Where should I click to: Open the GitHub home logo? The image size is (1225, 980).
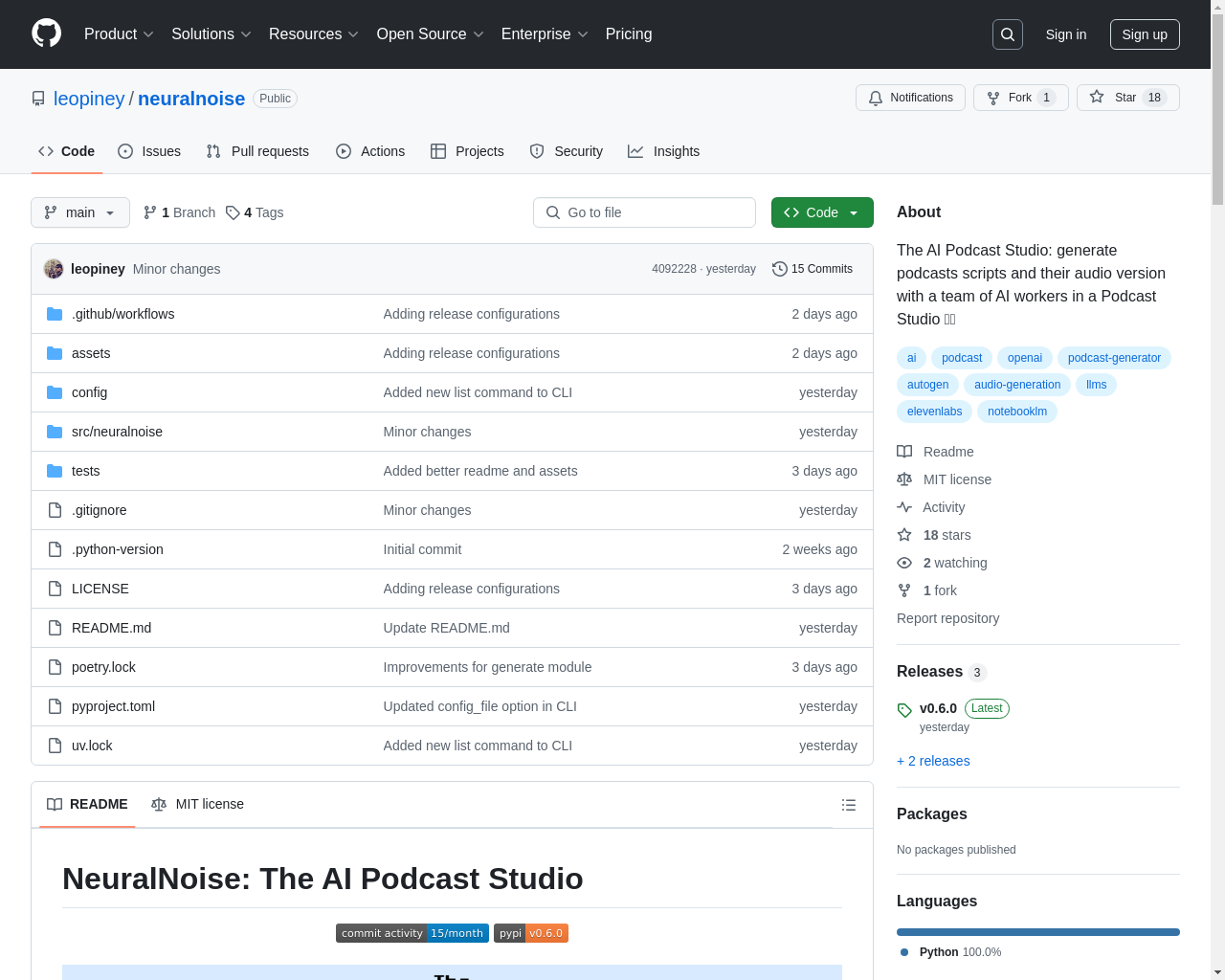pos(46,33)
